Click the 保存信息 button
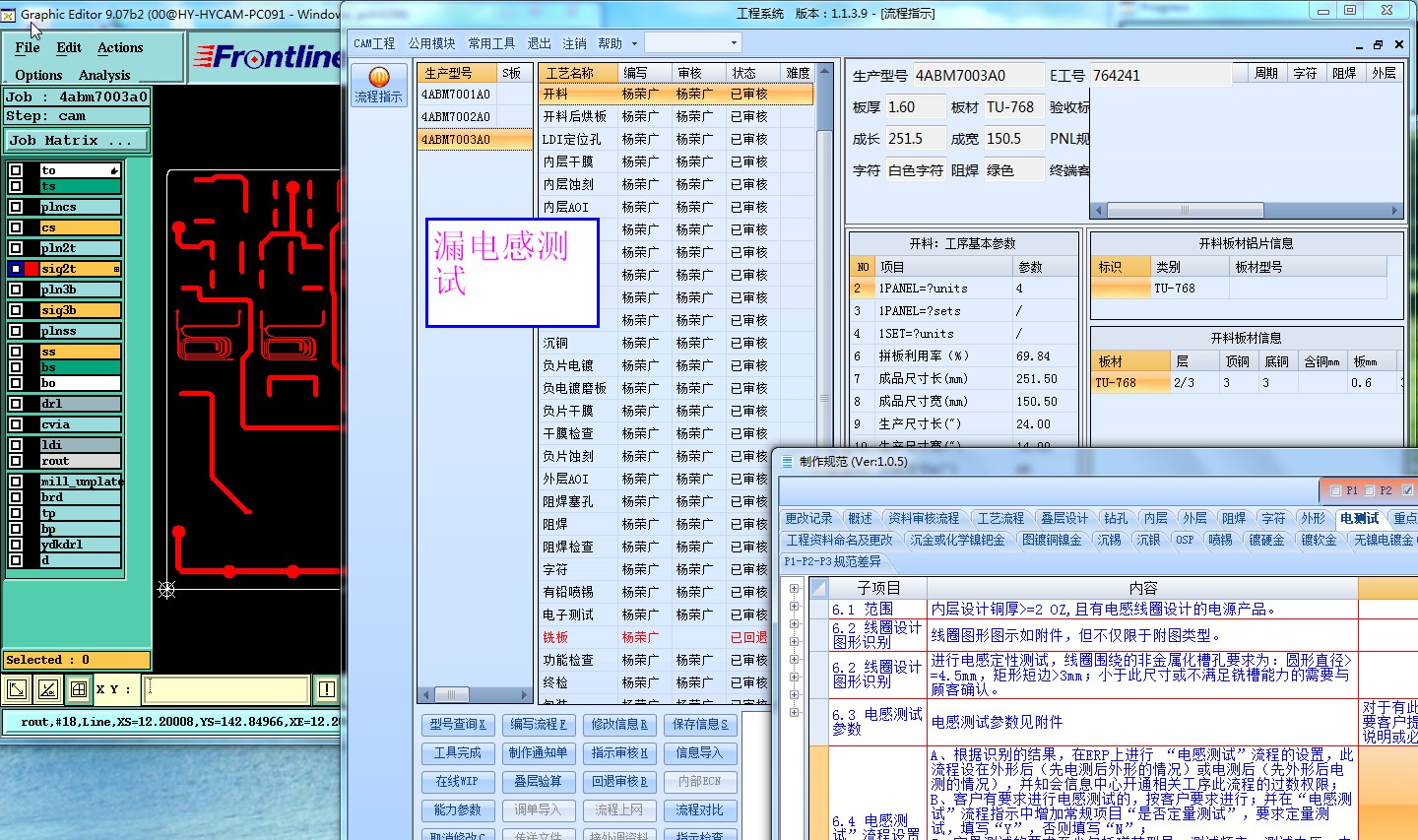 click(x=700, y=724)
